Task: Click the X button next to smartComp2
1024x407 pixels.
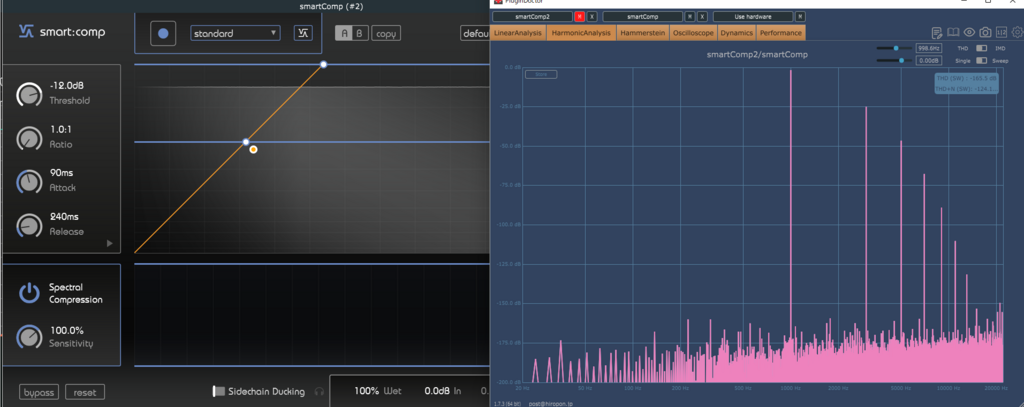Action: [592, 16]
